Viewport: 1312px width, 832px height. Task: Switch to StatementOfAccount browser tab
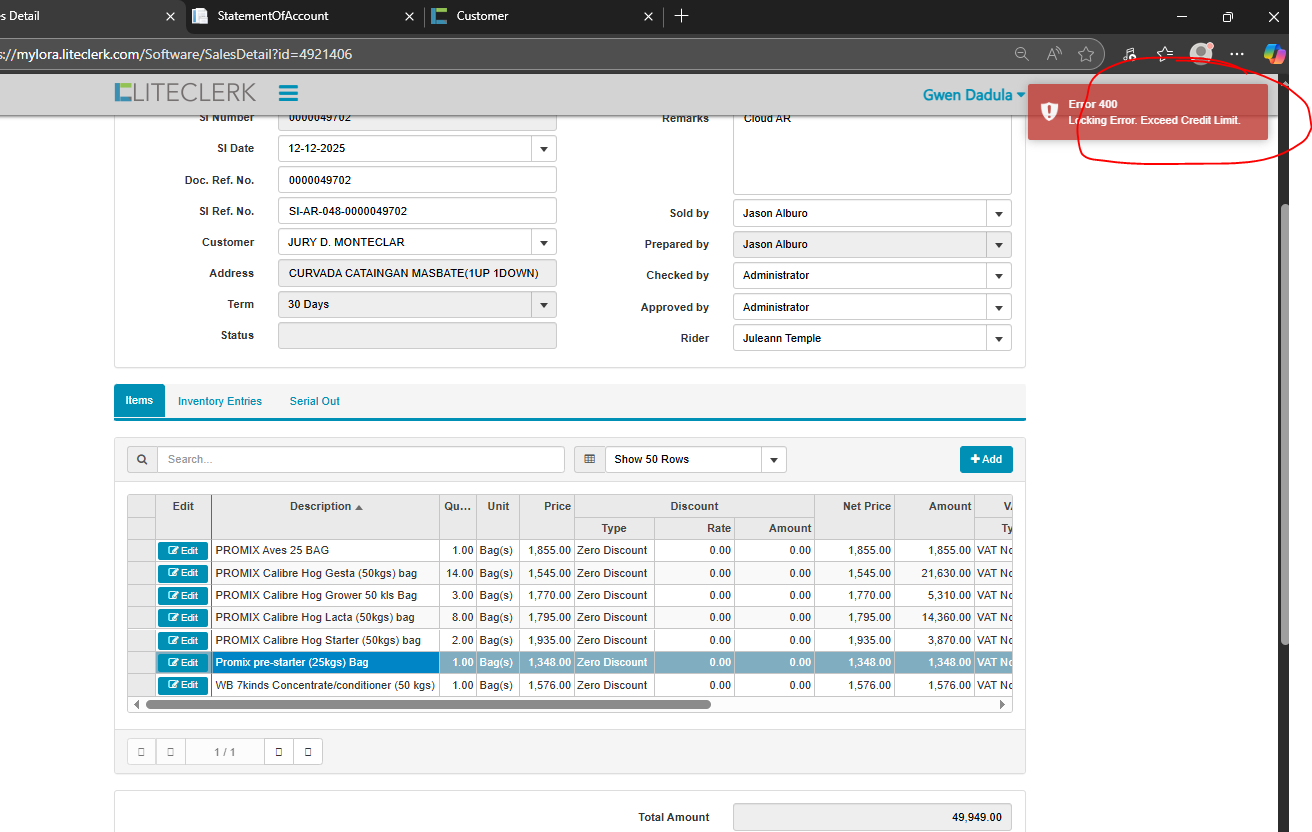pos(272,16)
